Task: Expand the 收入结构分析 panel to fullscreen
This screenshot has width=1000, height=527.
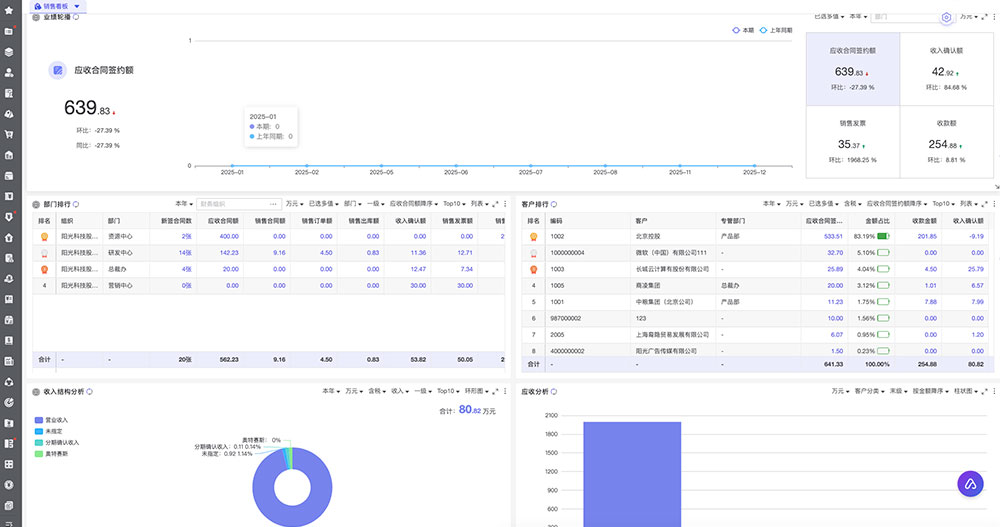Action: pos(496,391)
